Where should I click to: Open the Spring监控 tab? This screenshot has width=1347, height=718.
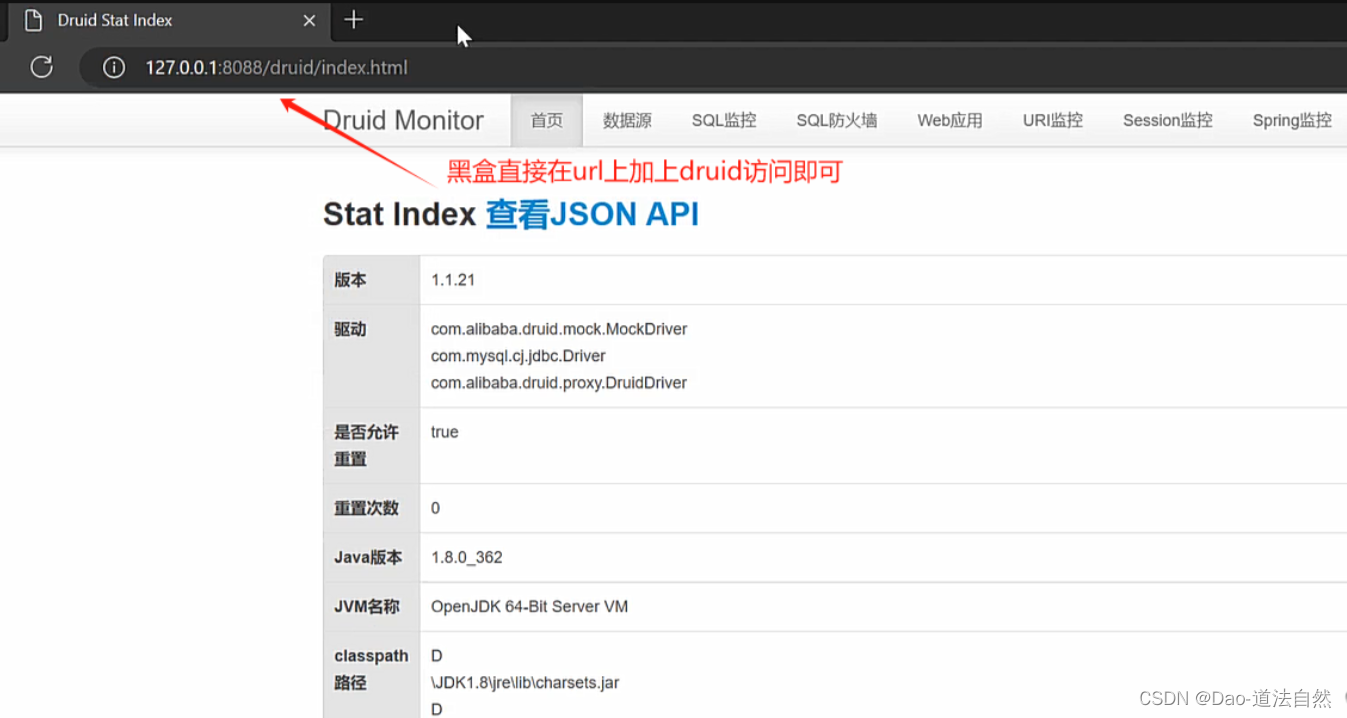point(1291,120)
